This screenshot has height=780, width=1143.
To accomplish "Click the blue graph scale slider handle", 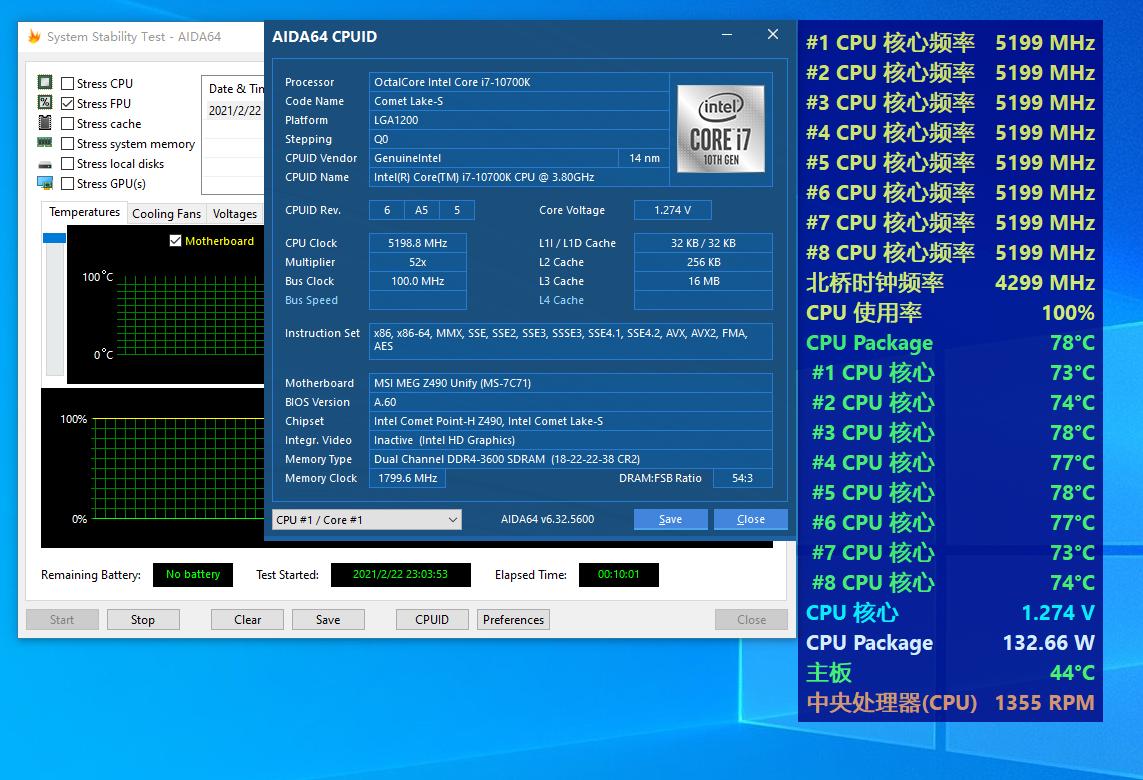I will click(55, 238).
